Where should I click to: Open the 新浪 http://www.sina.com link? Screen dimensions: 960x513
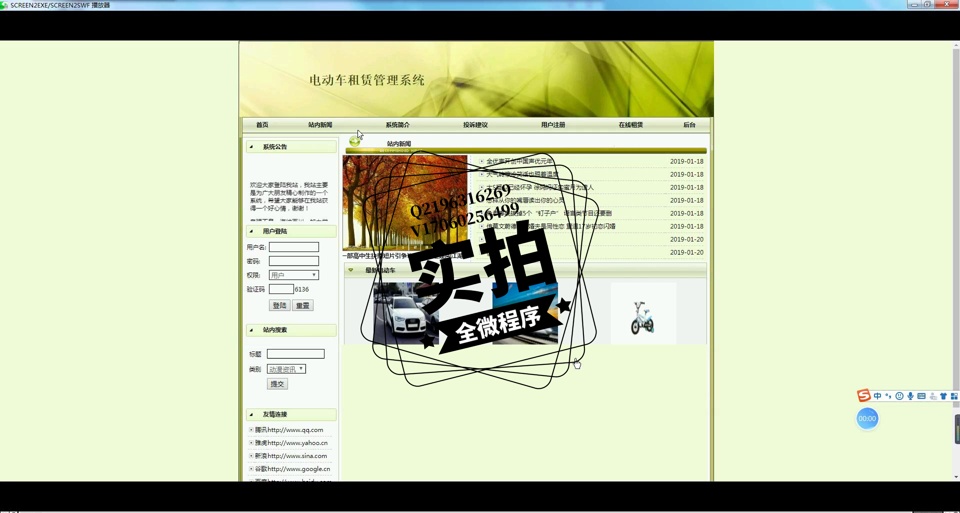click(x=291, y=455)
